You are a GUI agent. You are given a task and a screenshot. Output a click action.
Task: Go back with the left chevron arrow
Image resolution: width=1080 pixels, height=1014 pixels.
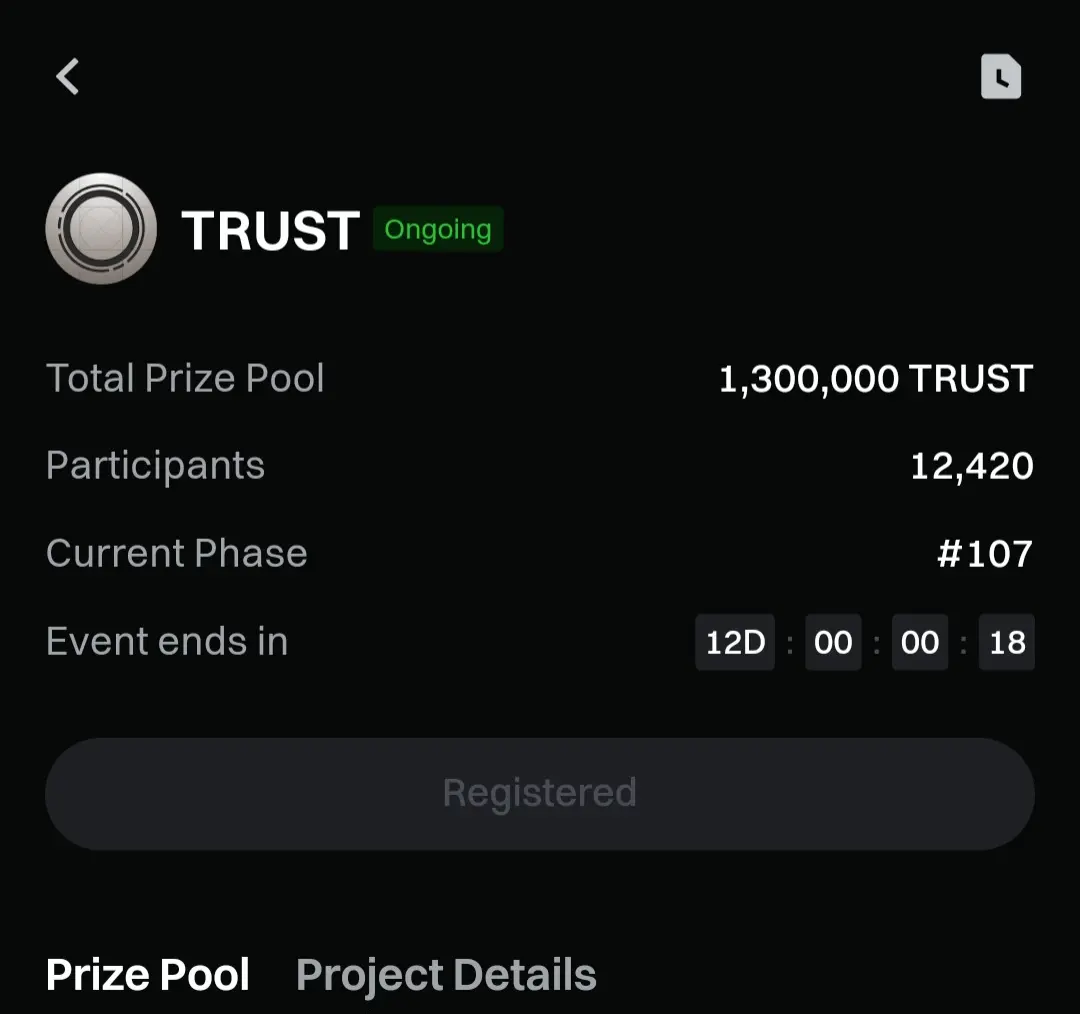68,76
